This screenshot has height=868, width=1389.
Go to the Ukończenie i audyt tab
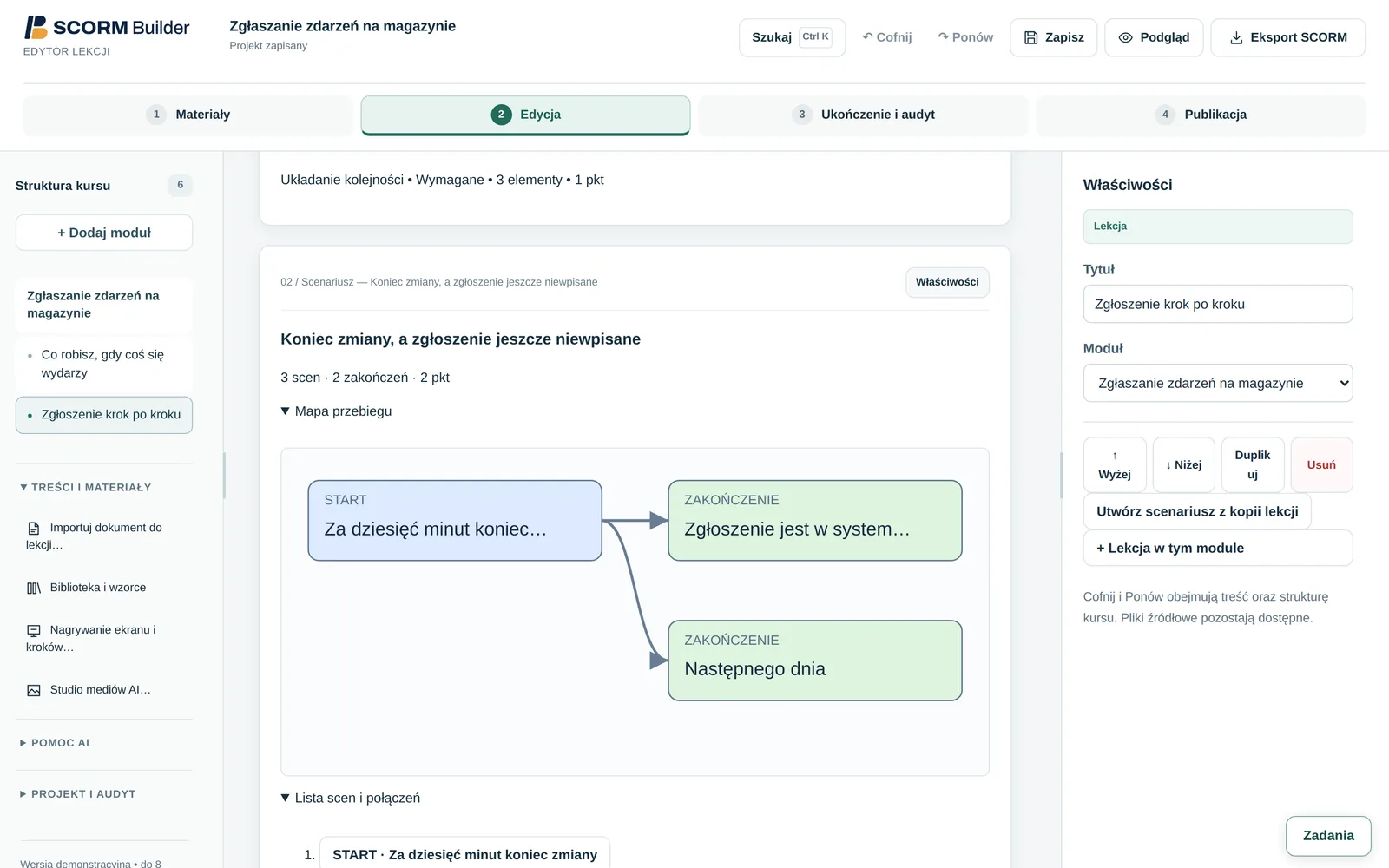[863, 115]
